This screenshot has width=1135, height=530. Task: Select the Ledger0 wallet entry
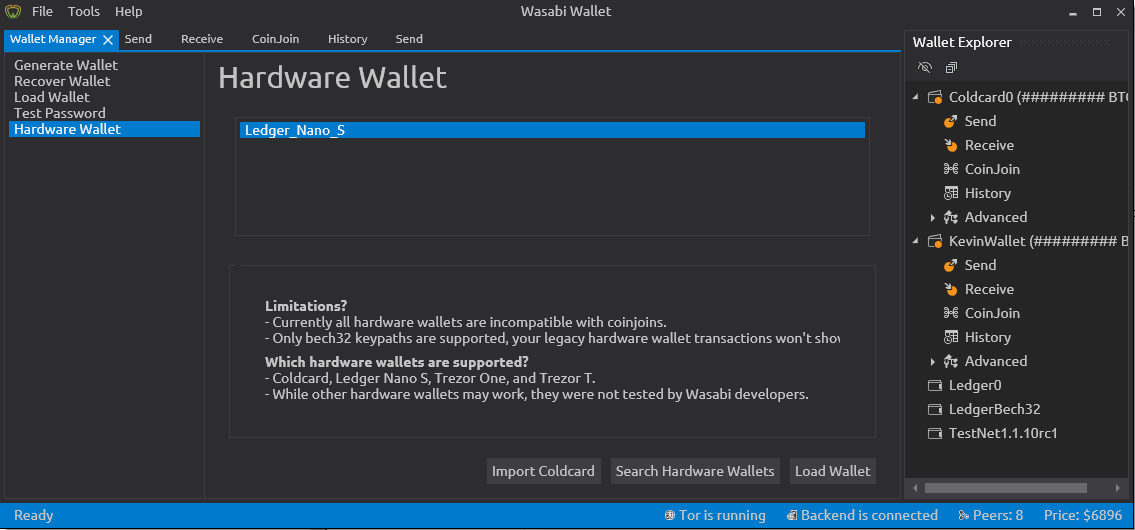(975, 385)
